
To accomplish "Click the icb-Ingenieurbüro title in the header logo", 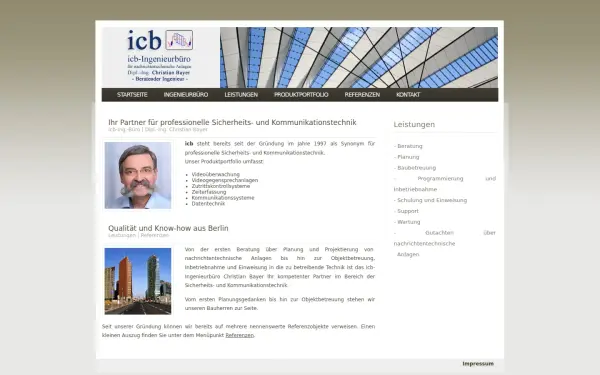I will (x=159, y=59).
